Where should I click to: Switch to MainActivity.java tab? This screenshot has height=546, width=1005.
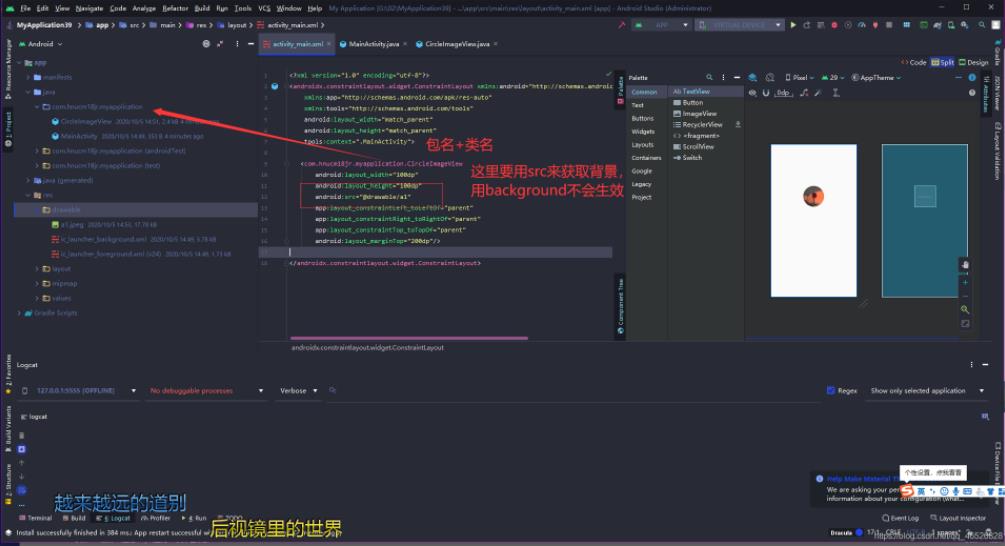(x=374, y=44)
